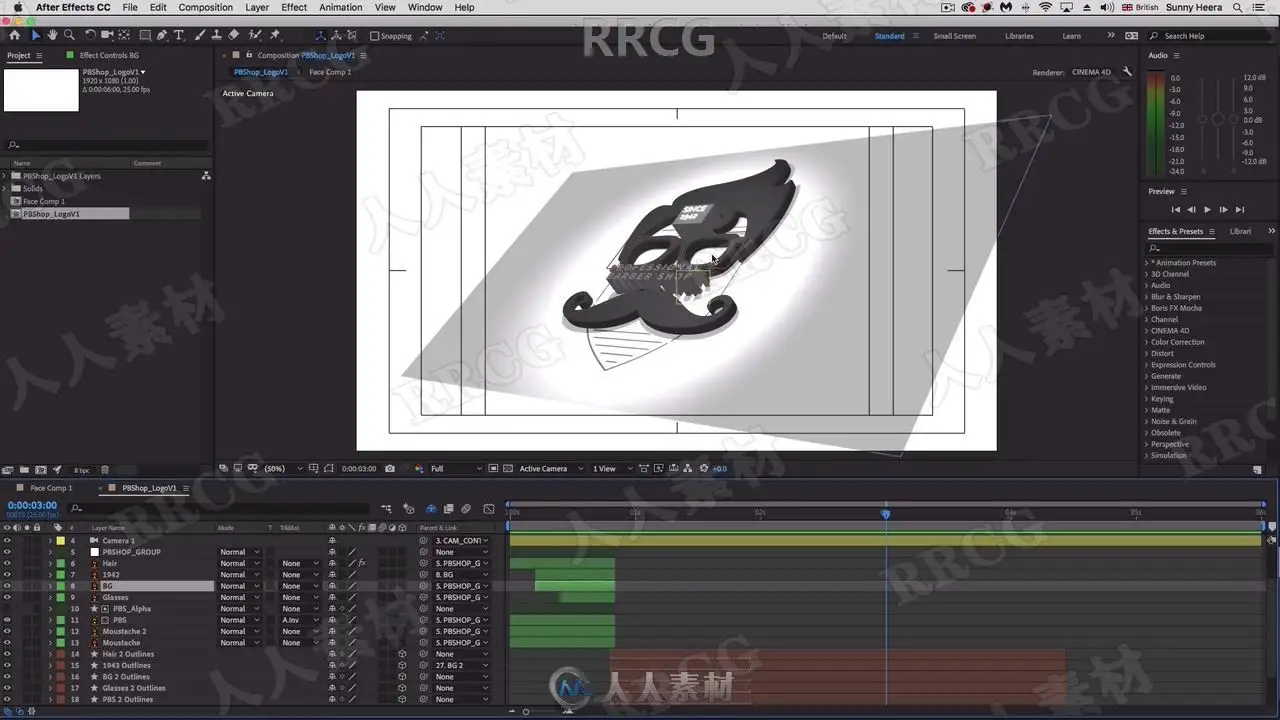Open the Animation menu
The height and width of the screenshot is (720, 1280).
(x=341, y=7)
